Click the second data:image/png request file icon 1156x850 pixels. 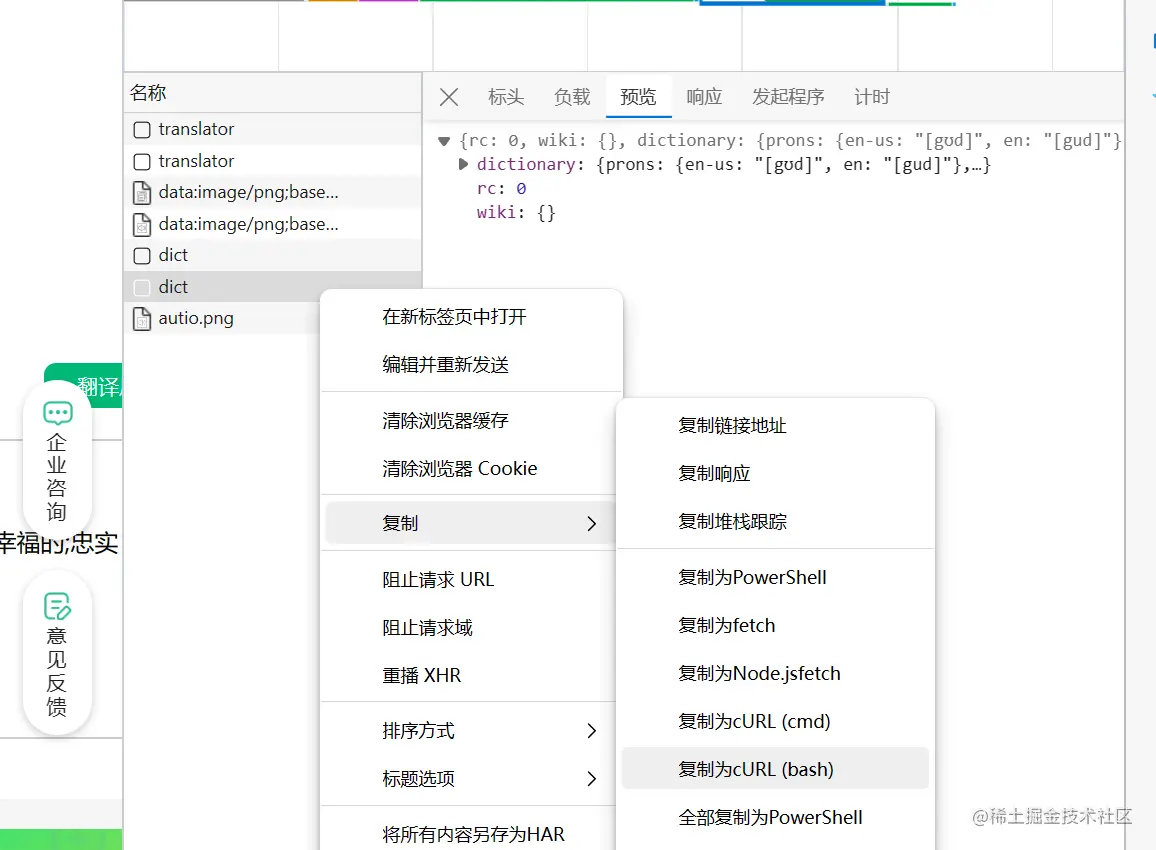pyautogui.click(x=142, y=224)
